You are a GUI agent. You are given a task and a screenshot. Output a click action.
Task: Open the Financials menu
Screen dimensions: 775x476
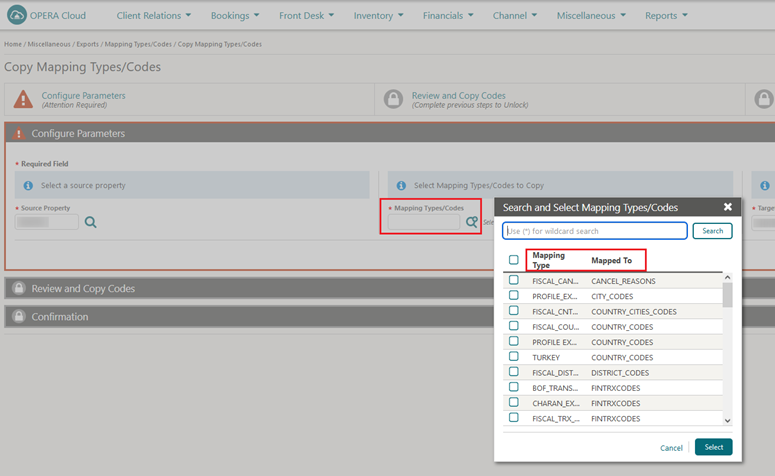[x=448, y=15]
